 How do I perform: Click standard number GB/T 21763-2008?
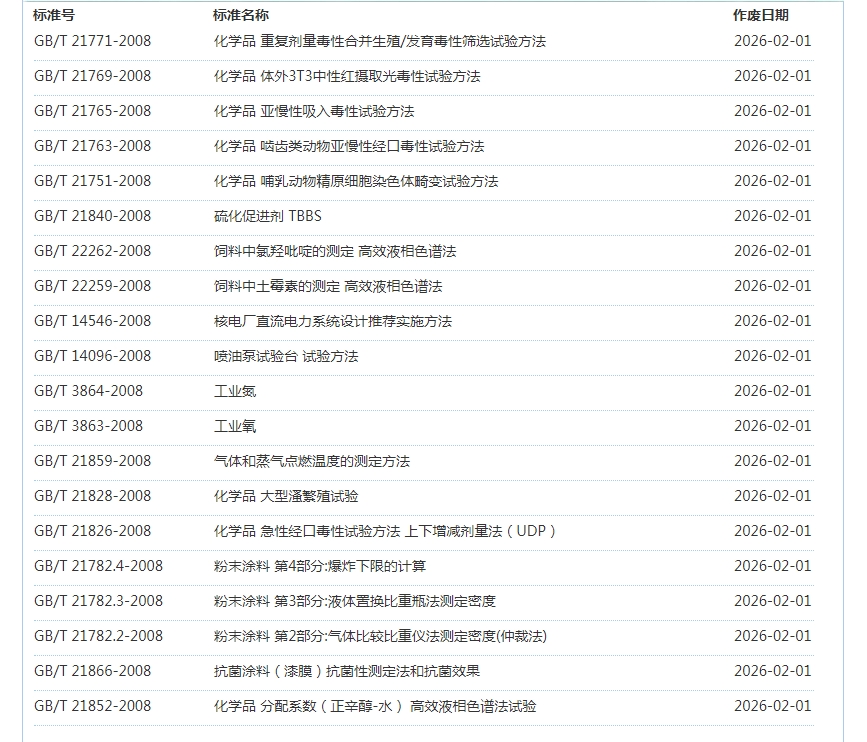[92, 146]
